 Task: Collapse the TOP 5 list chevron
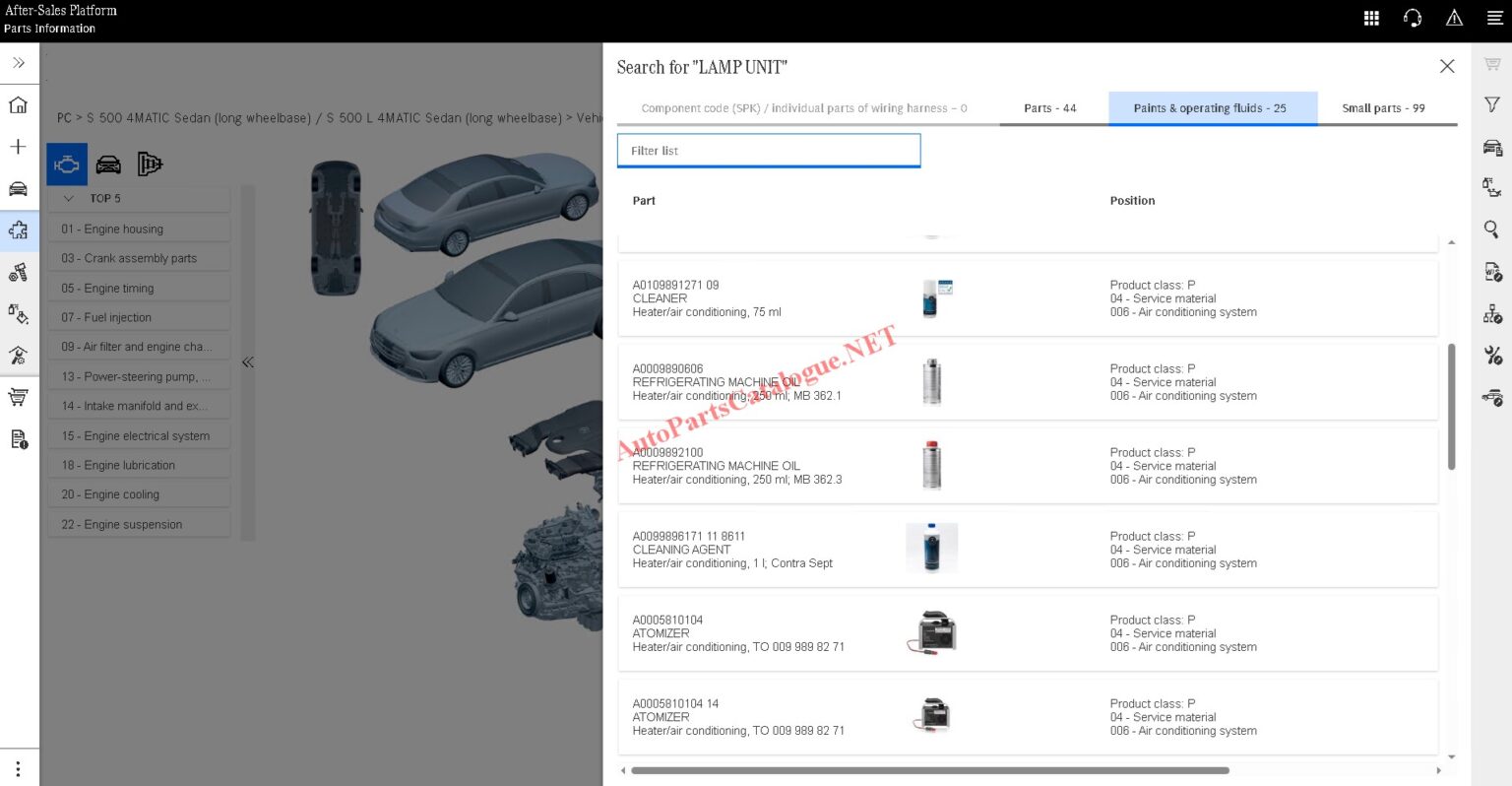click(68, 198)
